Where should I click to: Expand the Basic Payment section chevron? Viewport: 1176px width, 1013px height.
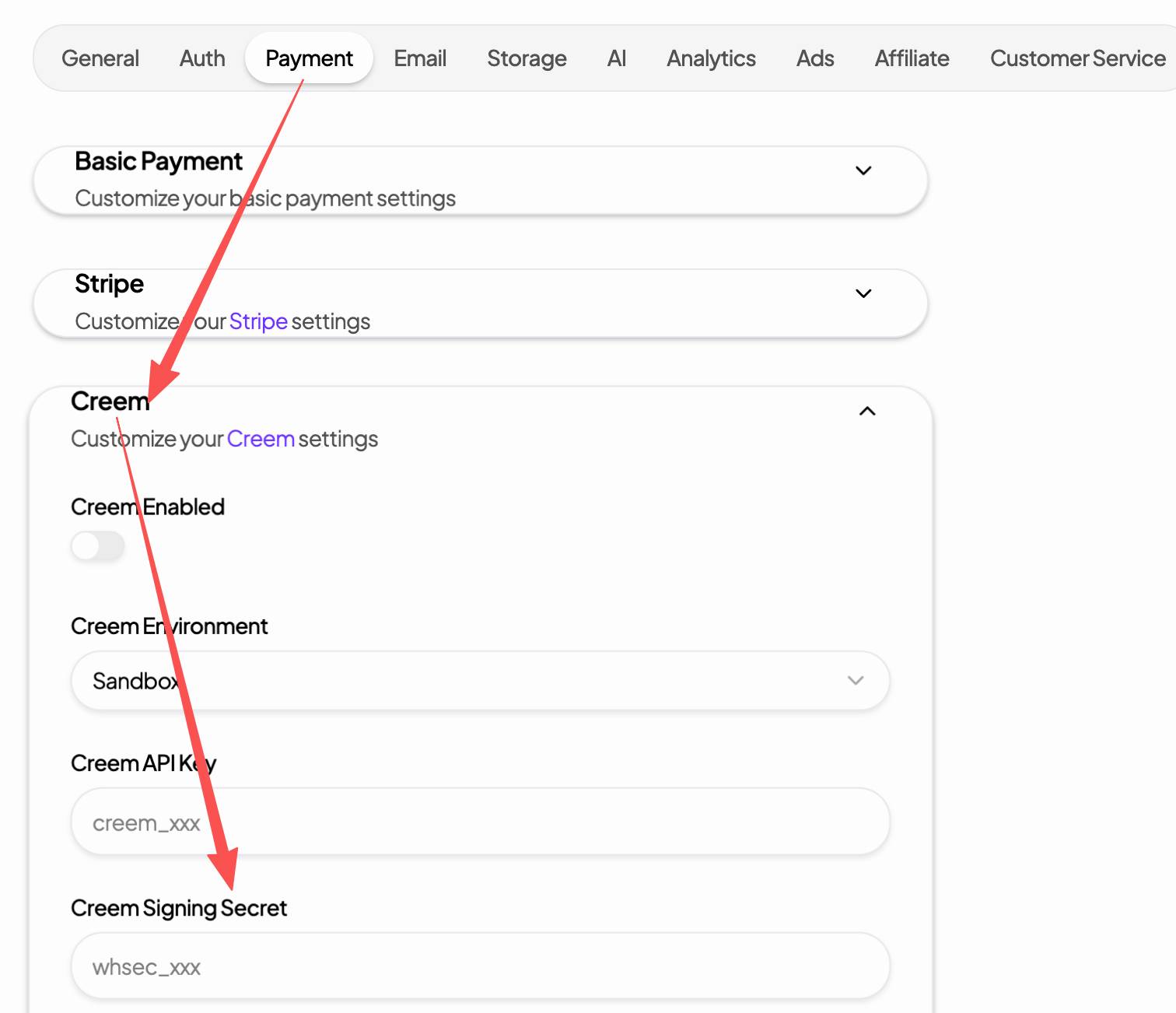[863, 170]
